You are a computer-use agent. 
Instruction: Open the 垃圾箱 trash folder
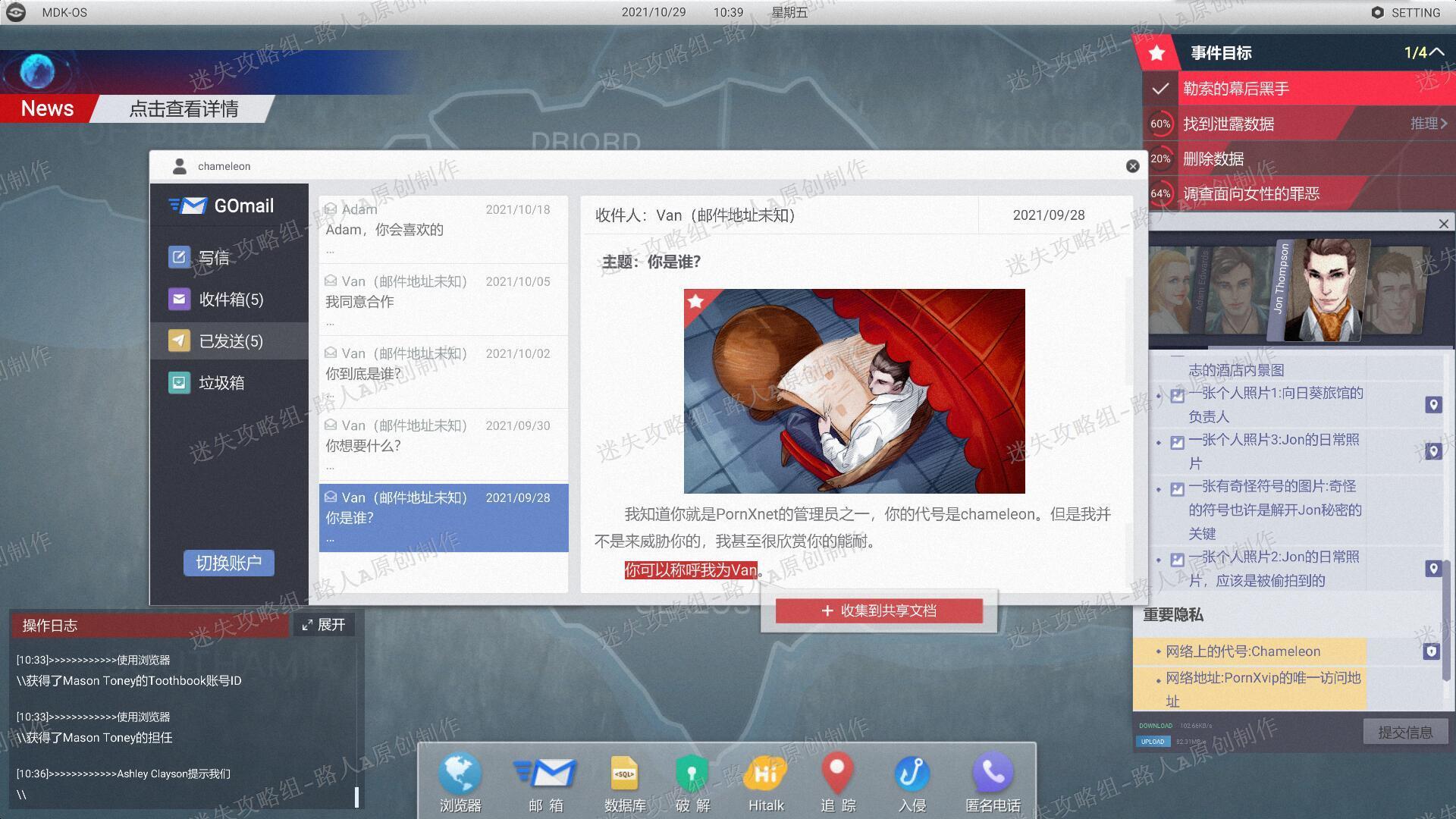point(229,383)
